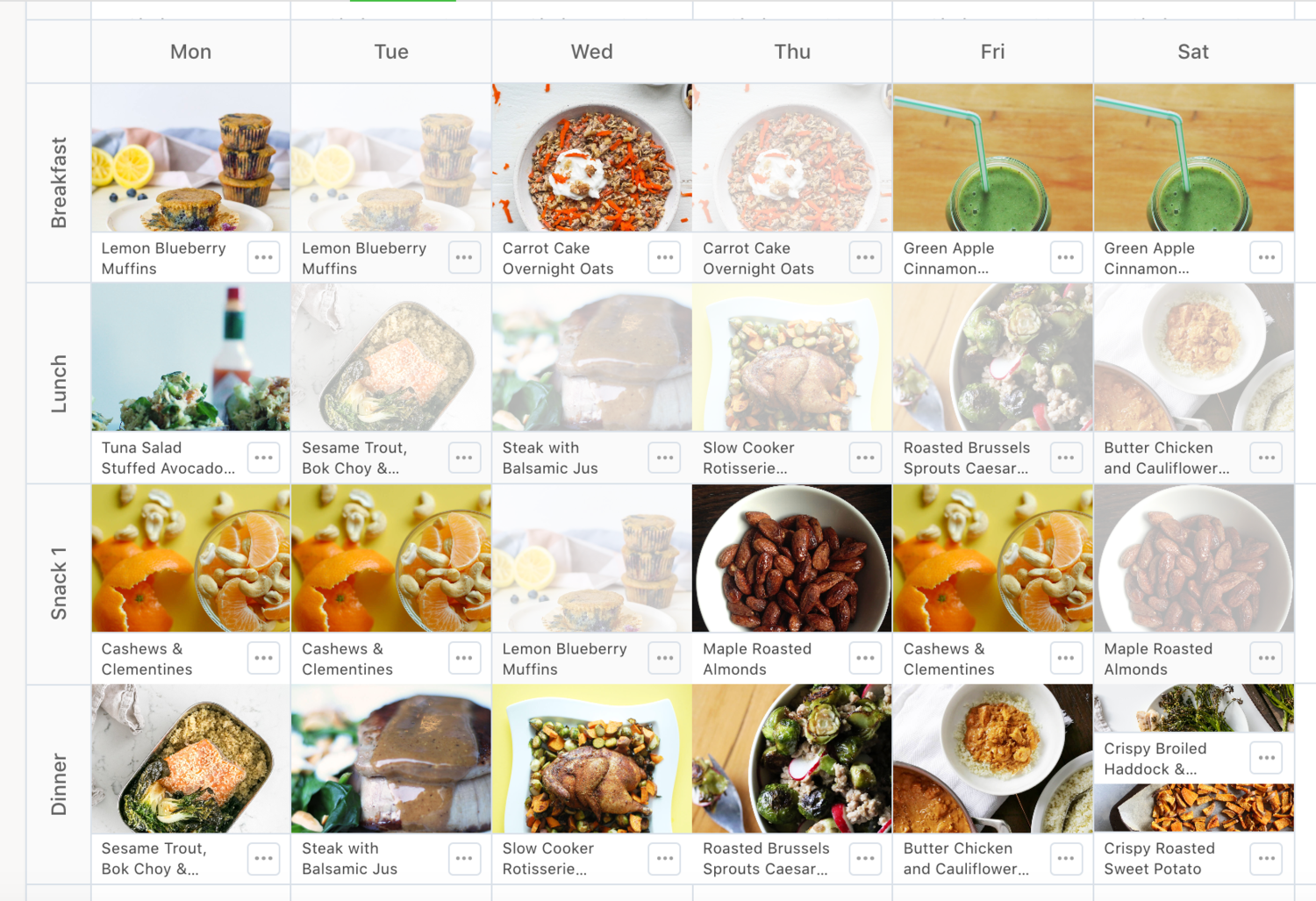Click the Snack 1 row label
Viewport: 1316px width, 901px height.
coord(59,583)
